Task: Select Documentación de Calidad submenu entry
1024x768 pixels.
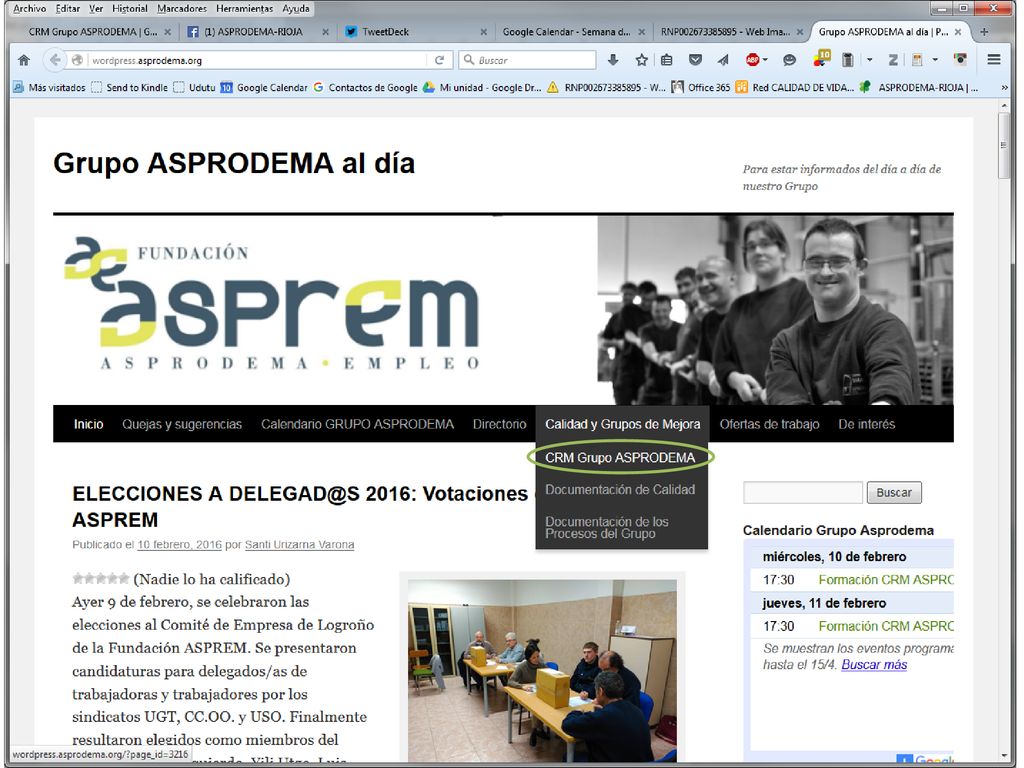Action: click(x=620, y=490)
